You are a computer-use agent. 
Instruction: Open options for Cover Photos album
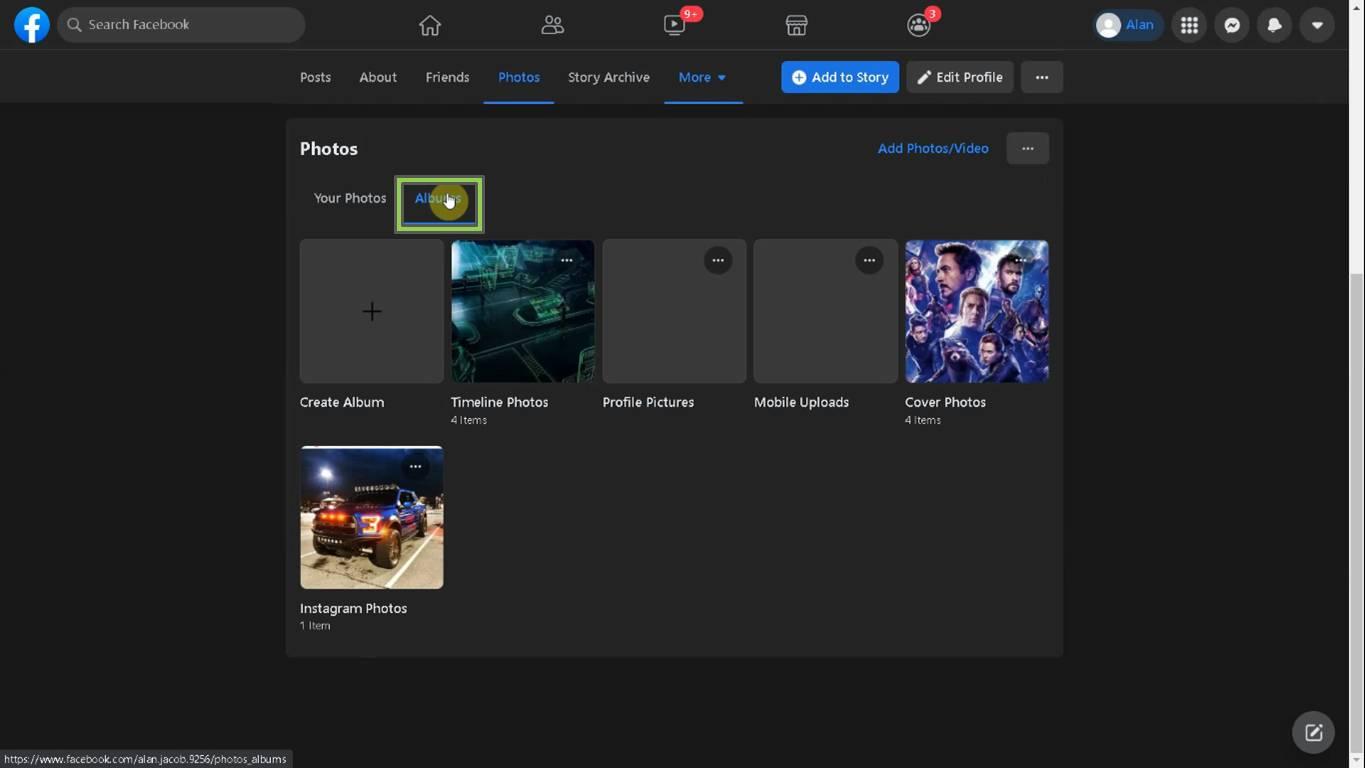pyautogui.click(x=1020, y=260)
